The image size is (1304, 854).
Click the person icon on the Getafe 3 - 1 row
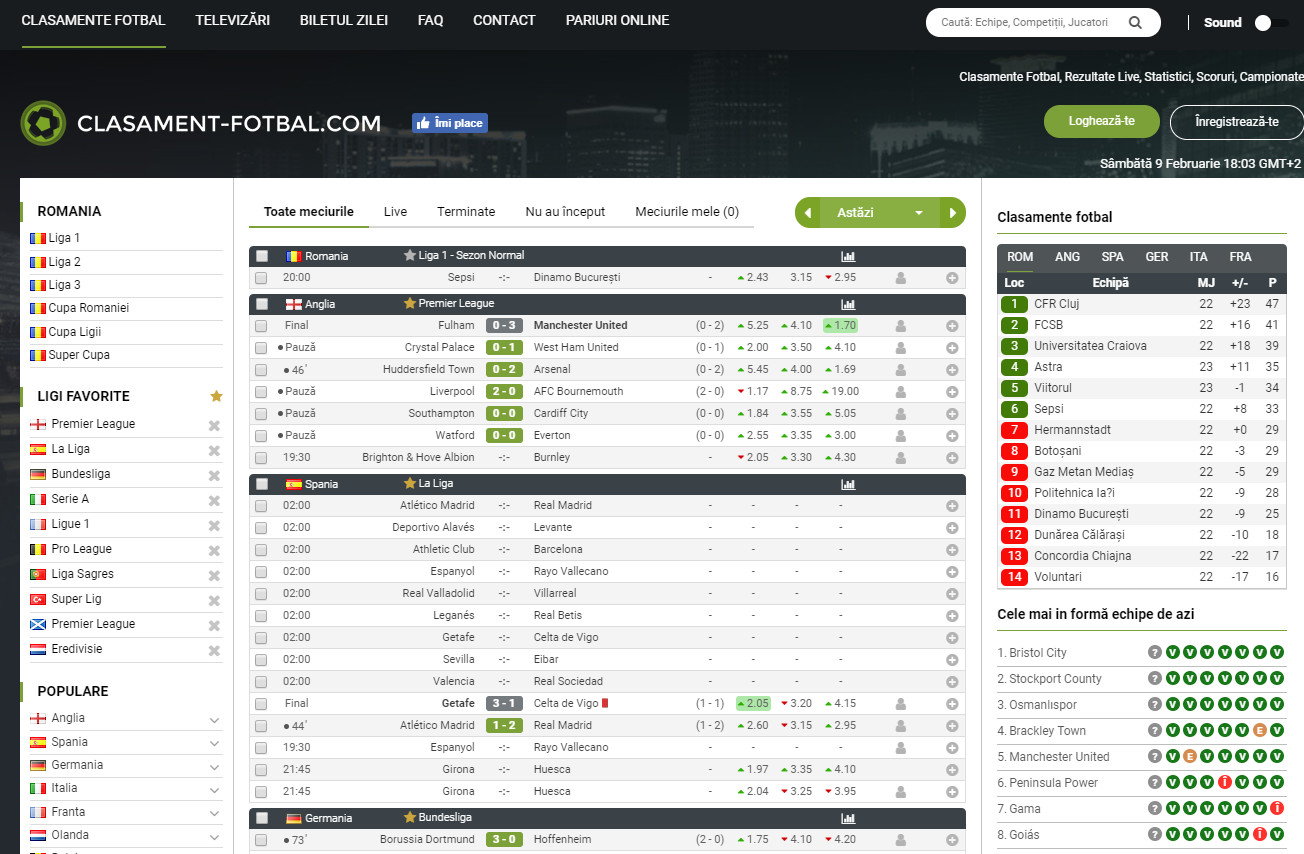click(x=901, y=704)
